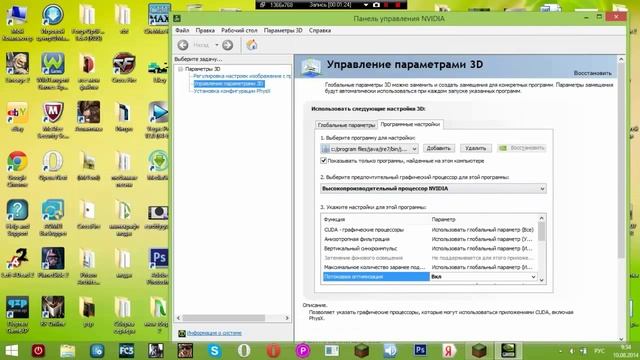The height and width of the screenshot is (360, 640).
Task: Open the Opera desktop shortcut
Action: coord(53,165)
